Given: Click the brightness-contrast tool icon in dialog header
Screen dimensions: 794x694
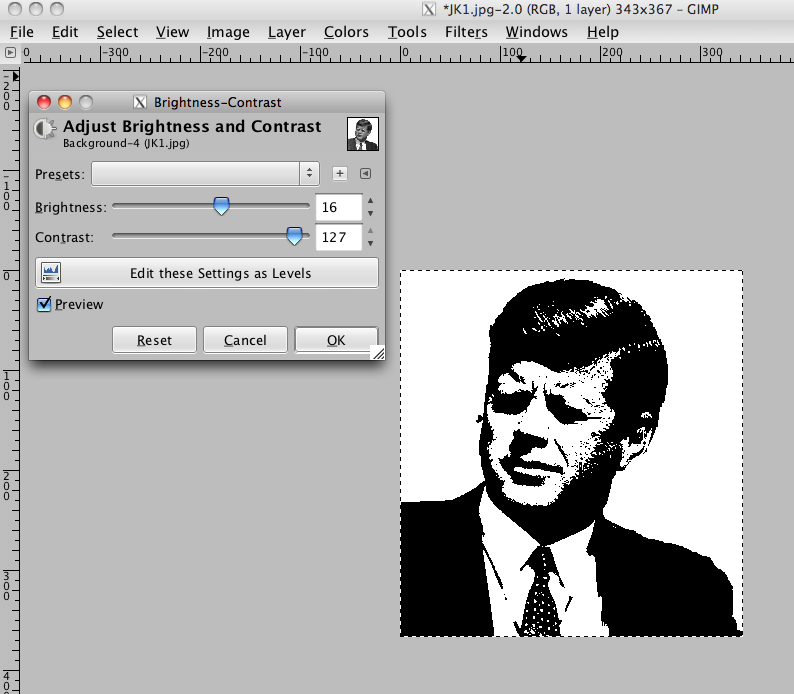Looking at the screenshot, I should 45,129.
